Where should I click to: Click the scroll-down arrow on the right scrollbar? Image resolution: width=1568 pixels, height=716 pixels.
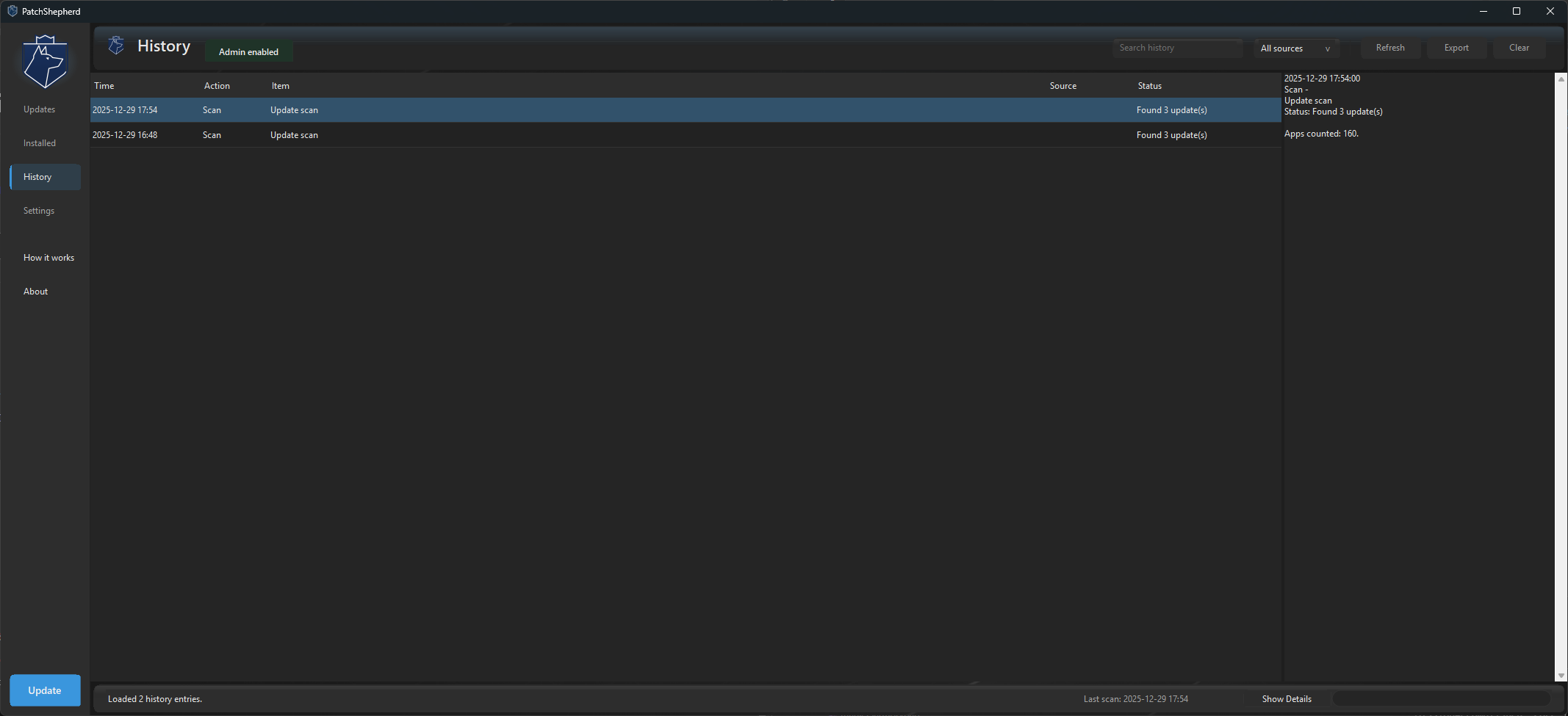click(1560, 675)
